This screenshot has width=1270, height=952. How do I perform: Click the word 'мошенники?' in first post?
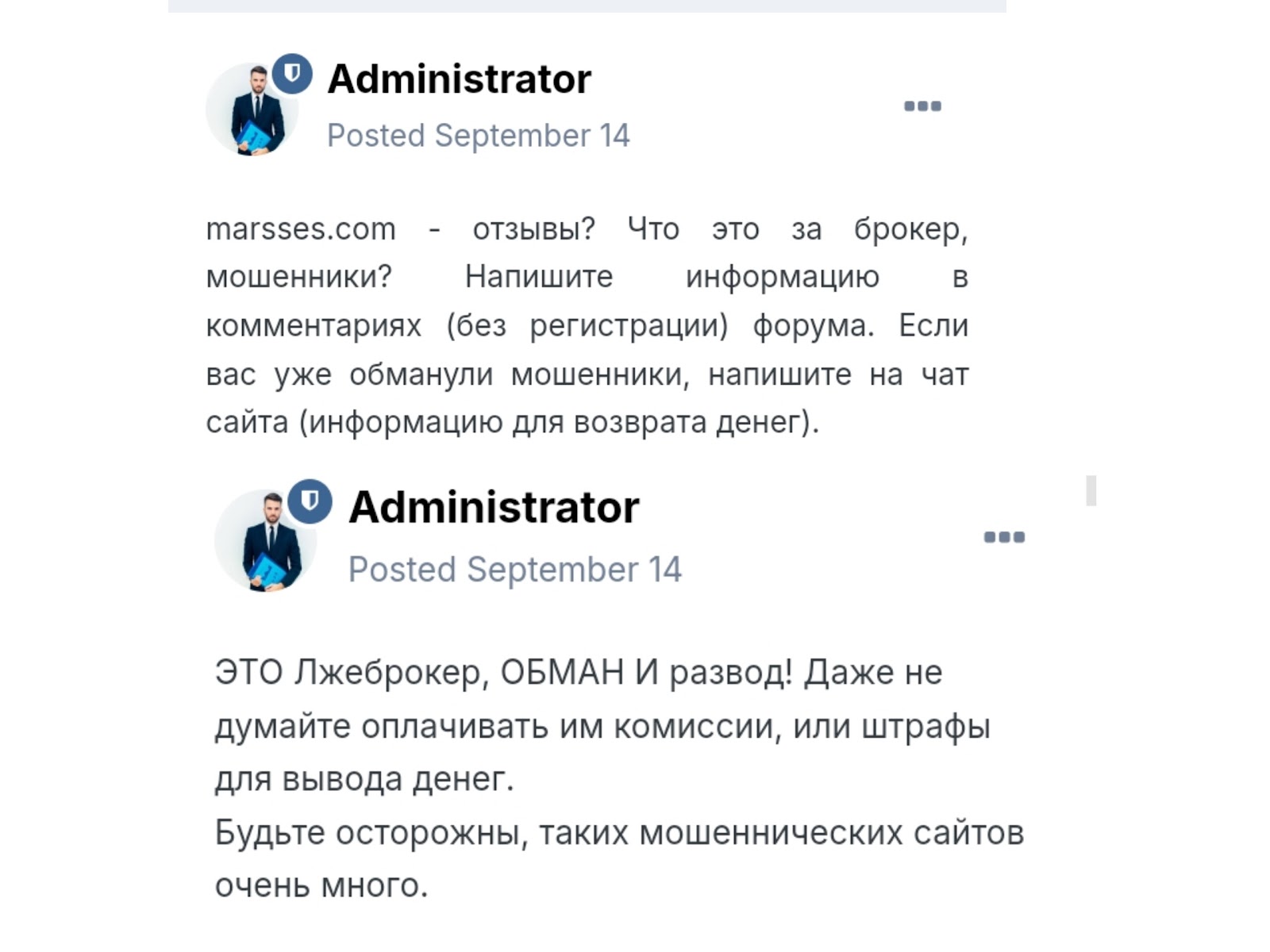299,277
